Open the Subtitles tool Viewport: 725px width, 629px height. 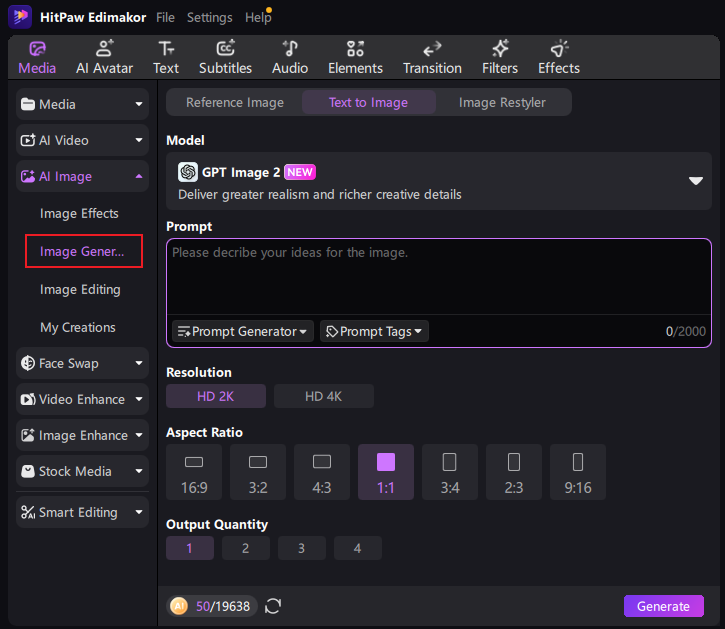tap(225, 58)
